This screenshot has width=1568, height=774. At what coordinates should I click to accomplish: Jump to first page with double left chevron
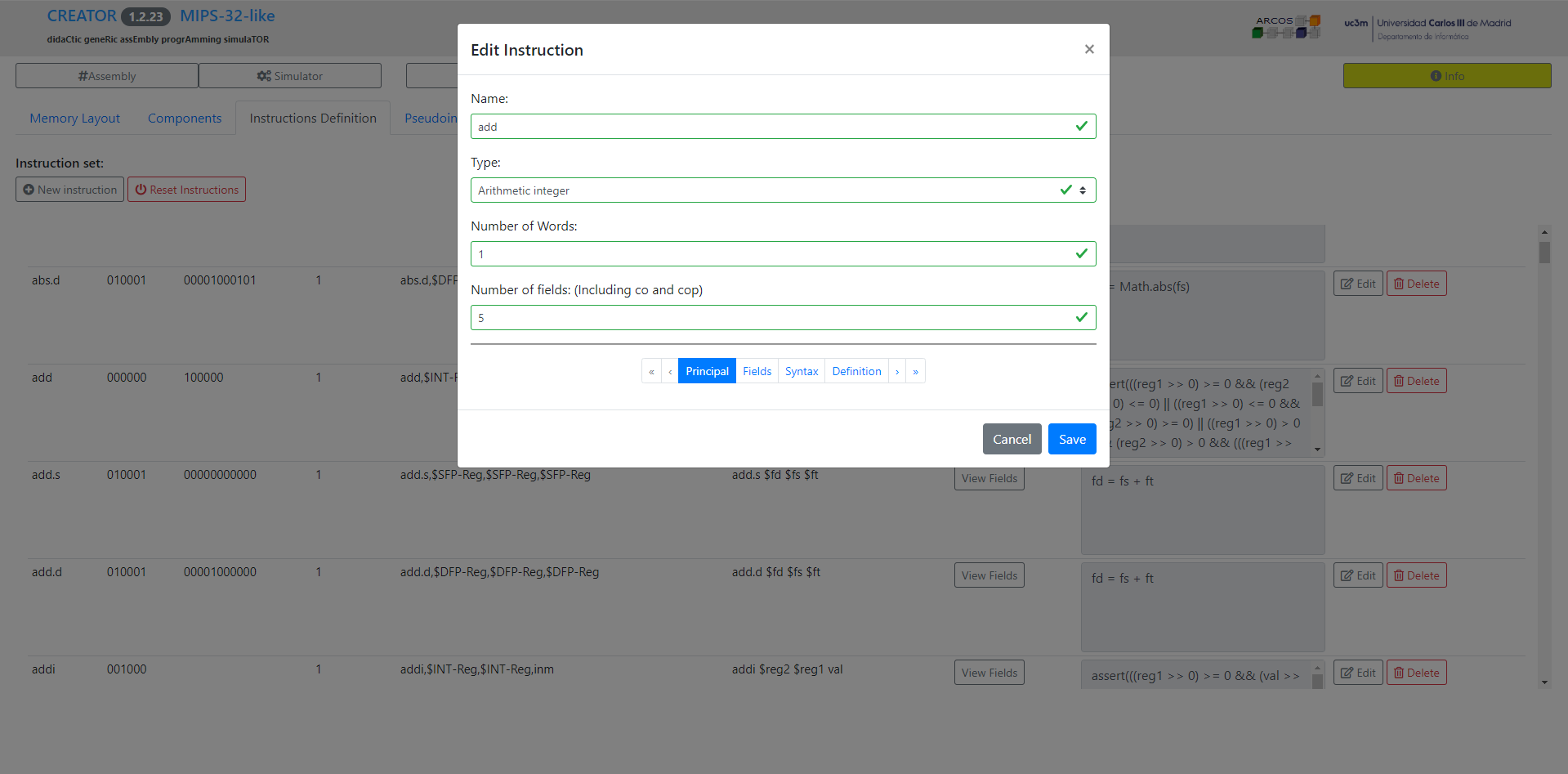point(651,371)
